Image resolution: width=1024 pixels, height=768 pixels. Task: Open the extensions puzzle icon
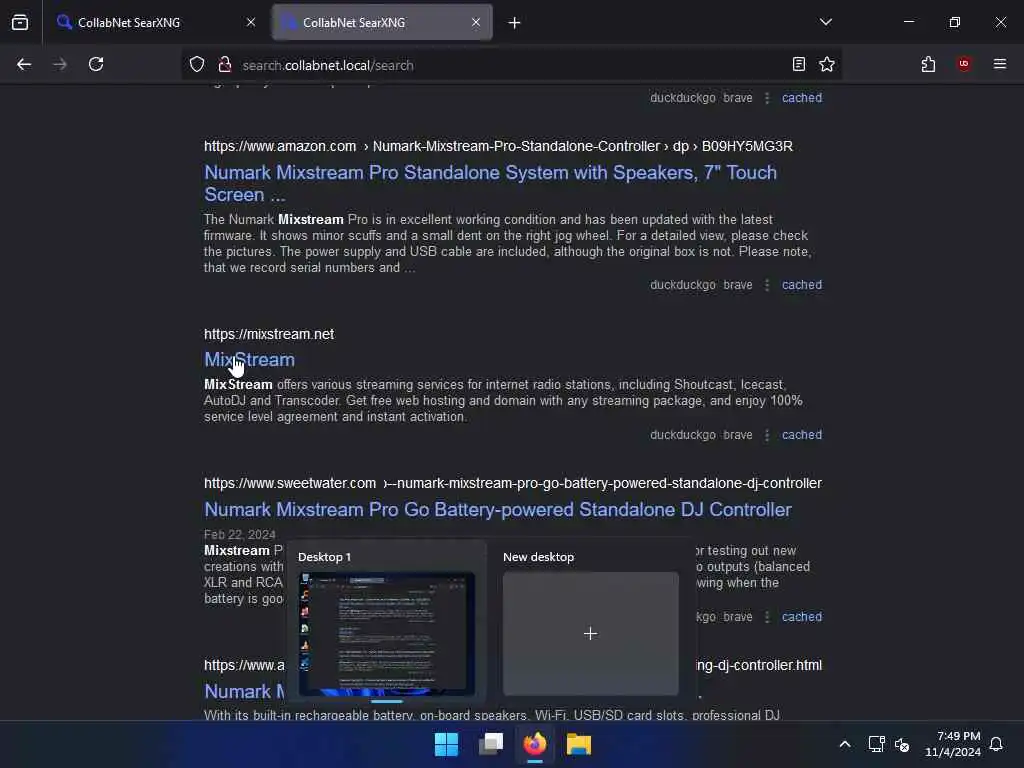click(928, 64)
